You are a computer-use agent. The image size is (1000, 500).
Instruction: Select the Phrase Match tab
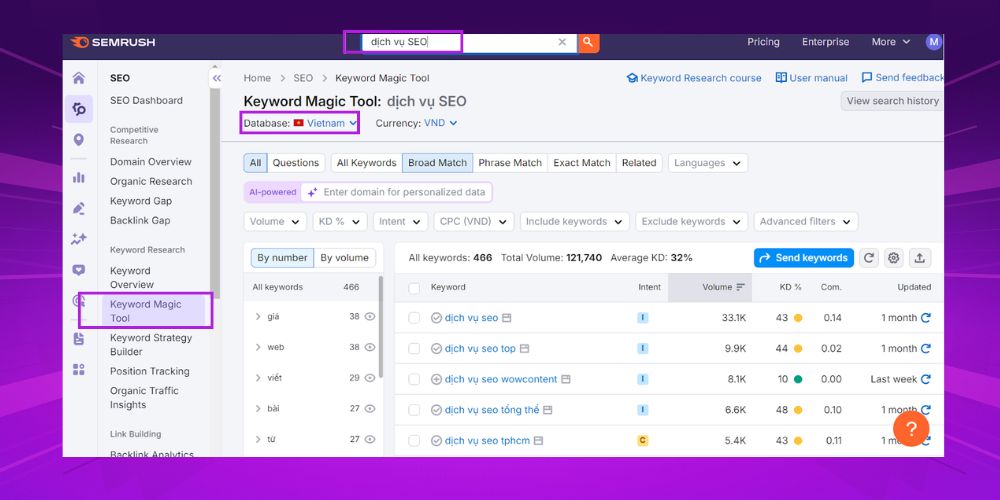[x=510, y=163]
